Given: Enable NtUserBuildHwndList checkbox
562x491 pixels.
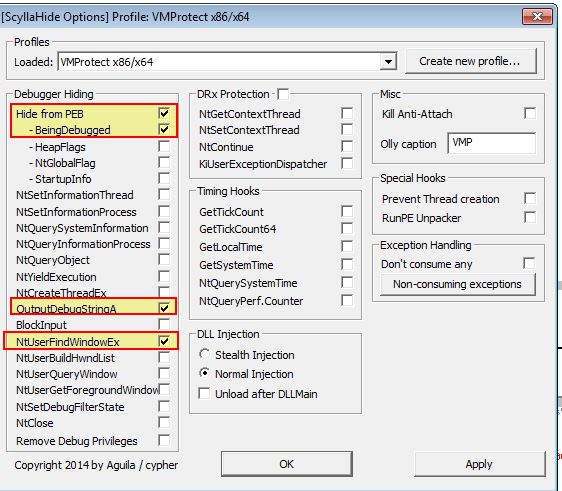Looking at the screenshot, I should click(x=164, y=357).
